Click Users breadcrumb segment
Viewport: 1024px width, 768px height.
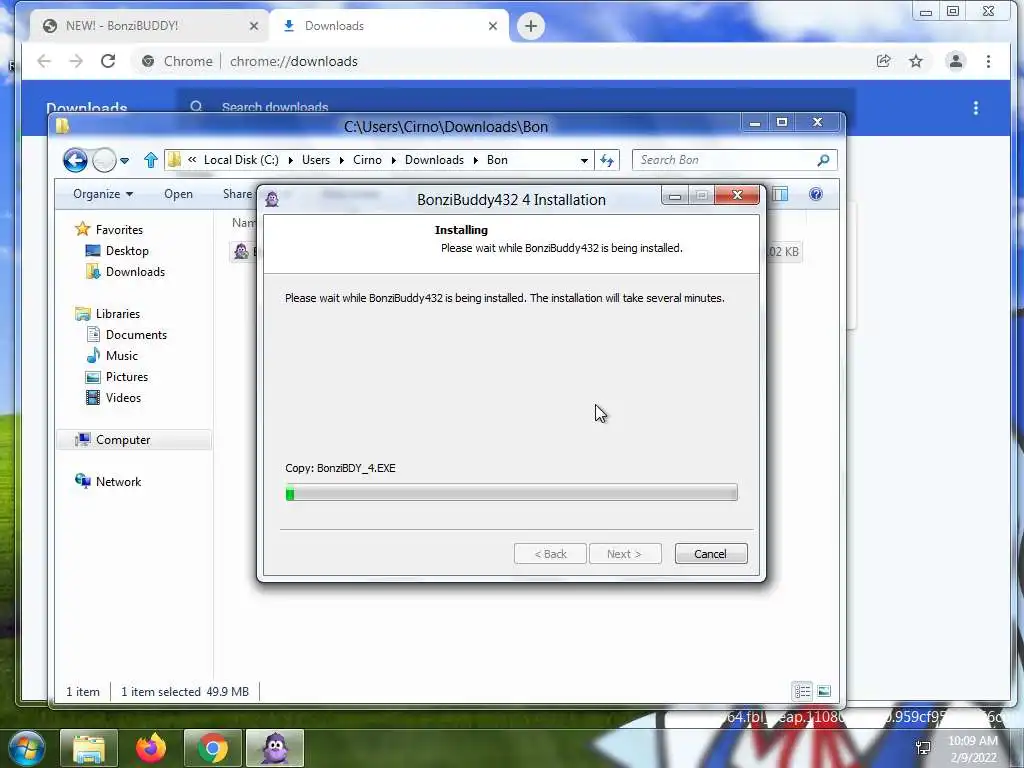click(316, 160)
